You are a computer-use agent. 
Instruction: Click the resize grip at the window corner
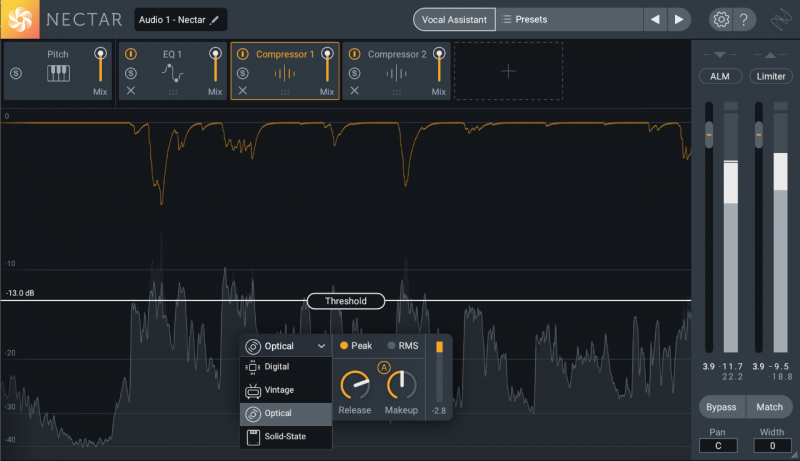794,455
